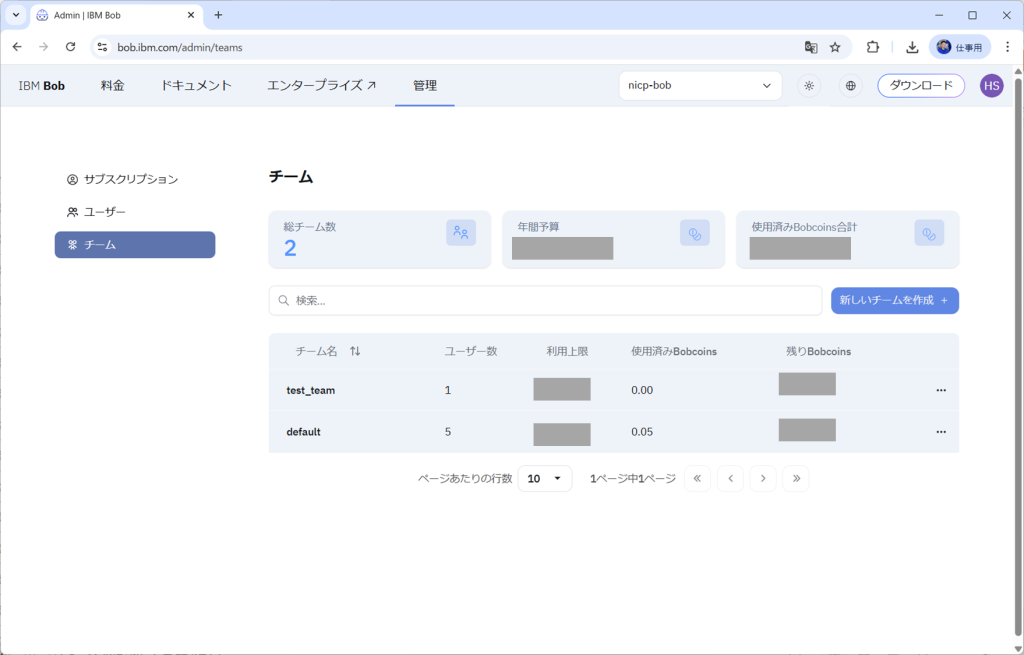The height and width of the screenshot is (655, 1024).
Task: Click the address bar URL
Action: [x=180, y=47]
